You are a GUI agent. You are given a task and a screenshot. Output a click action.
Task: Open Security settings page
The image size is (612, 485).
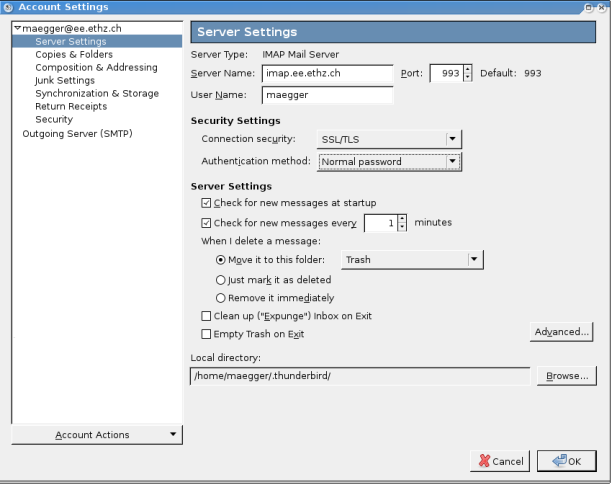click(x=54, y=119)
